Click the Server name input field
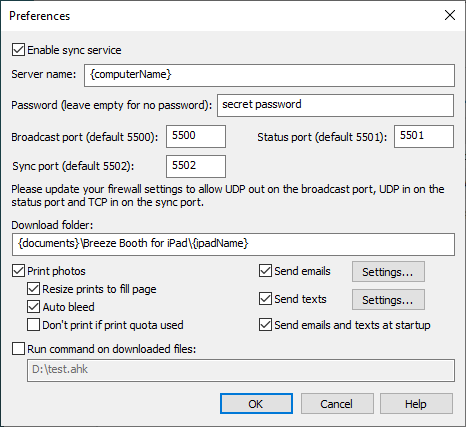Viewport: 466px width, 427px height. point(269,75)
